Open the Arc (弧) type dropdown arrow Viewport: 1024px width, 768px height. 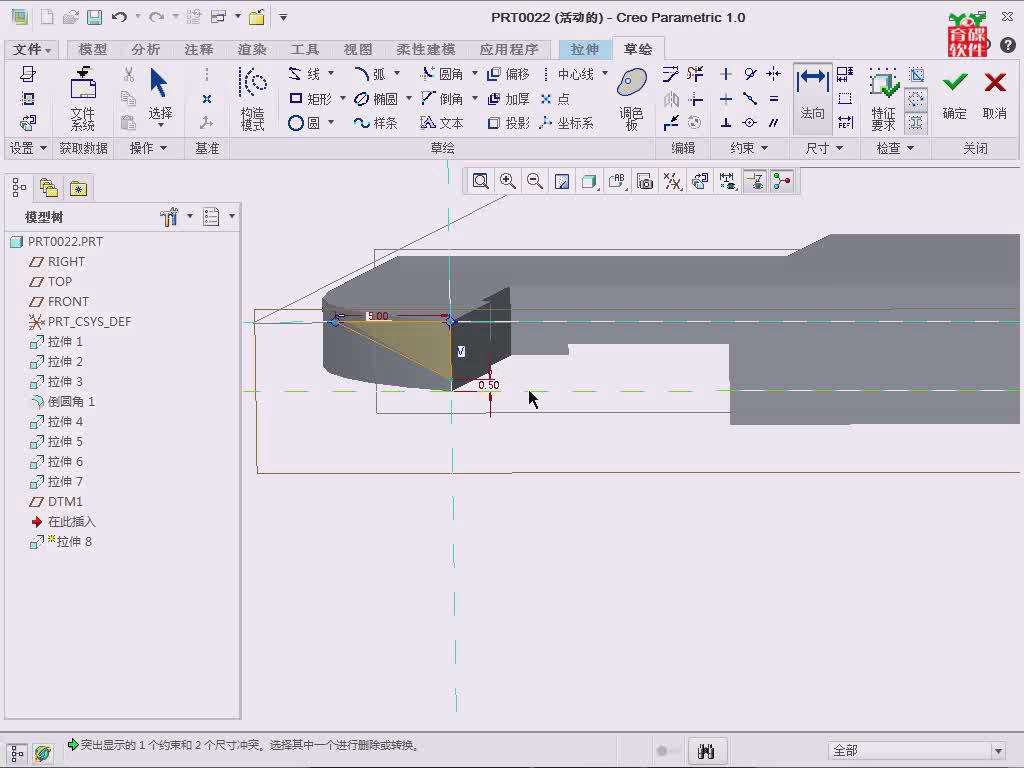point(396,73)
